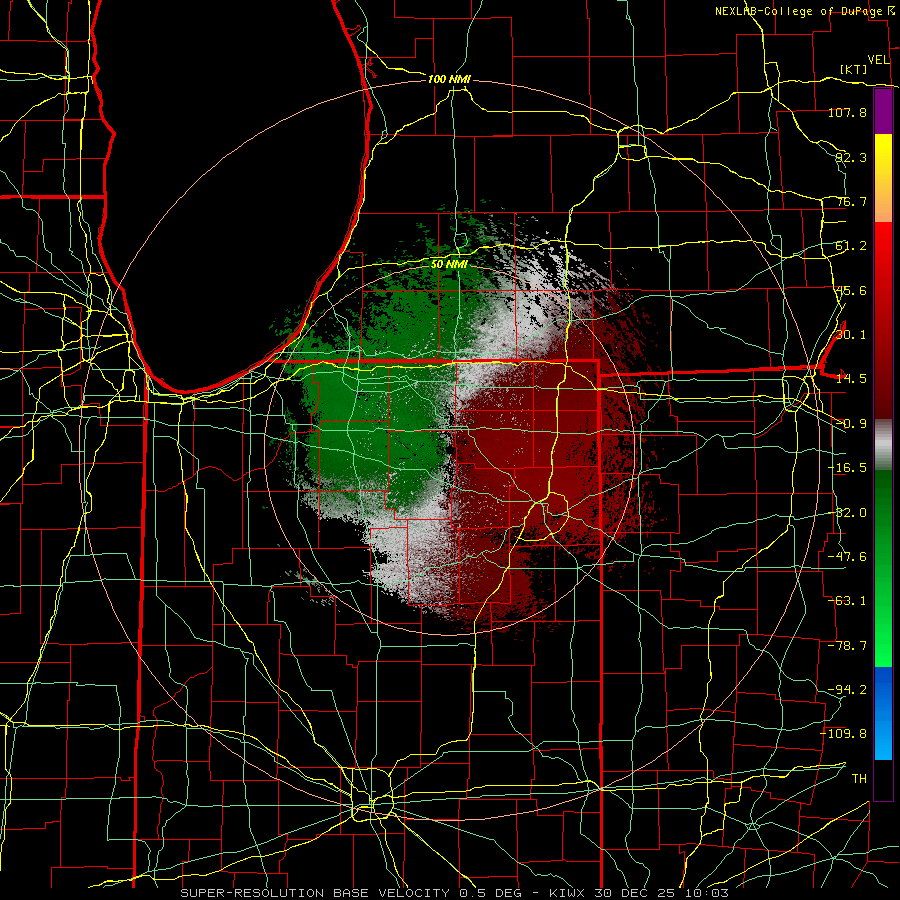
Task: Click the -47.6 legend value
Action: (847, 557)
